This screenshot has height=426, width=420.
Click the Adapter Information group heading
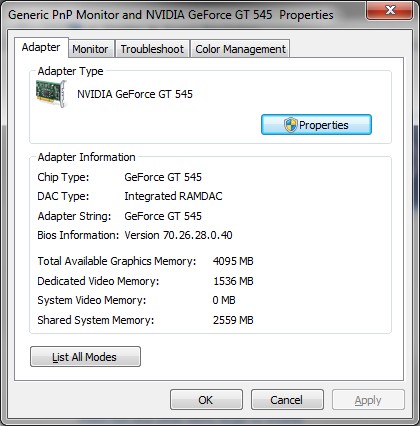pos(87,157)
